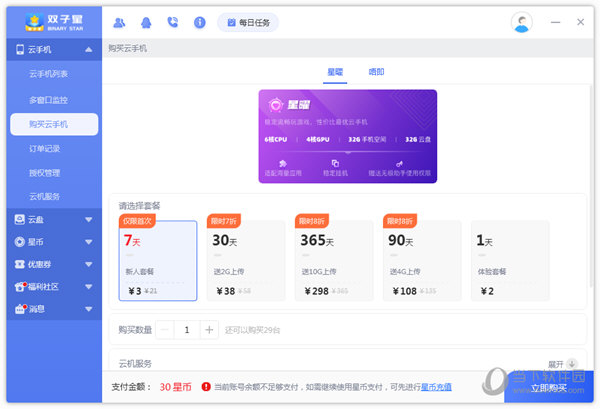Click the 星币 coin icon in sidebar

[20, 242]
